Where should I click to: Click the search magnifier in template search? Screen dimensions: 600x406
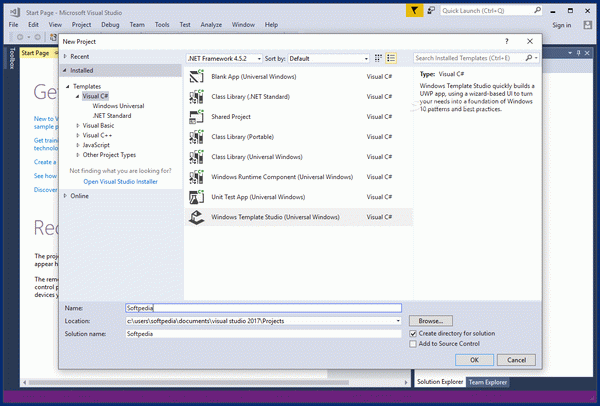(529, 58)
